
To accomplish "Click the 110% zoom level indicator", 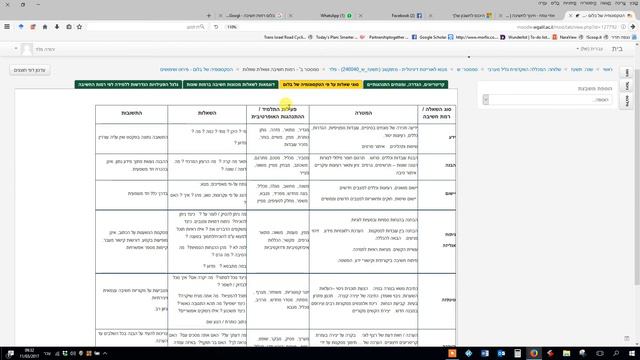I will pyautogui.click(x=232, y=27).
